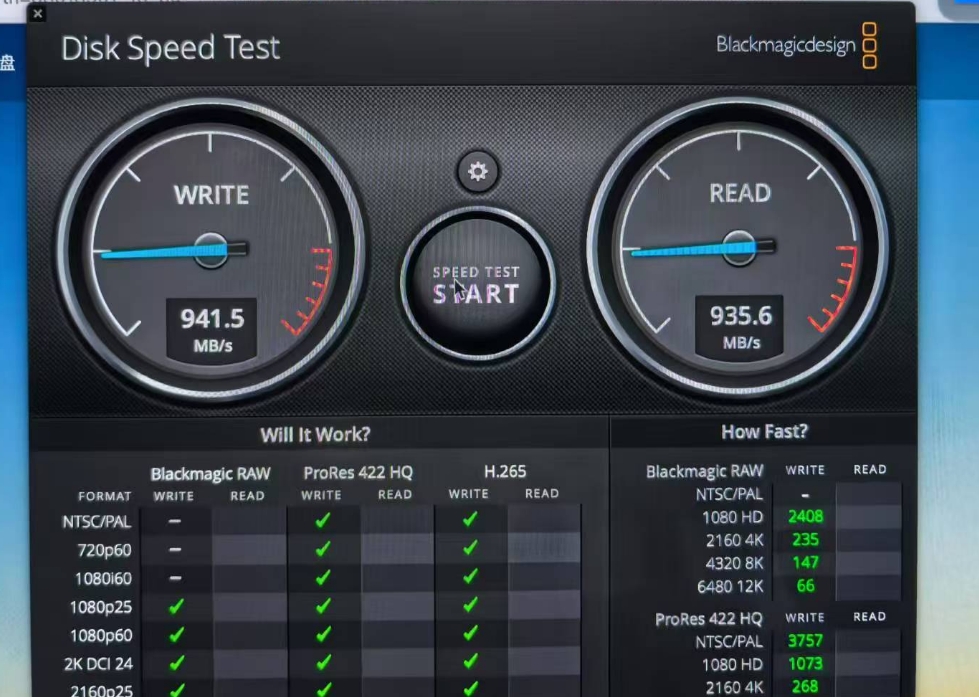
Task: Select the 1073 ProRes 1080 HD write value
Action: pos(805,664)
